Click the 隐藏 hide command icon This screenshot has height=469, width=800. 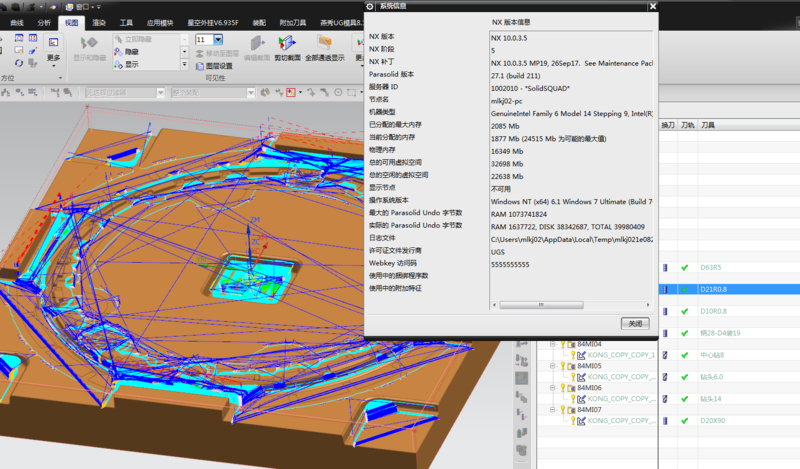pos(118,51)
